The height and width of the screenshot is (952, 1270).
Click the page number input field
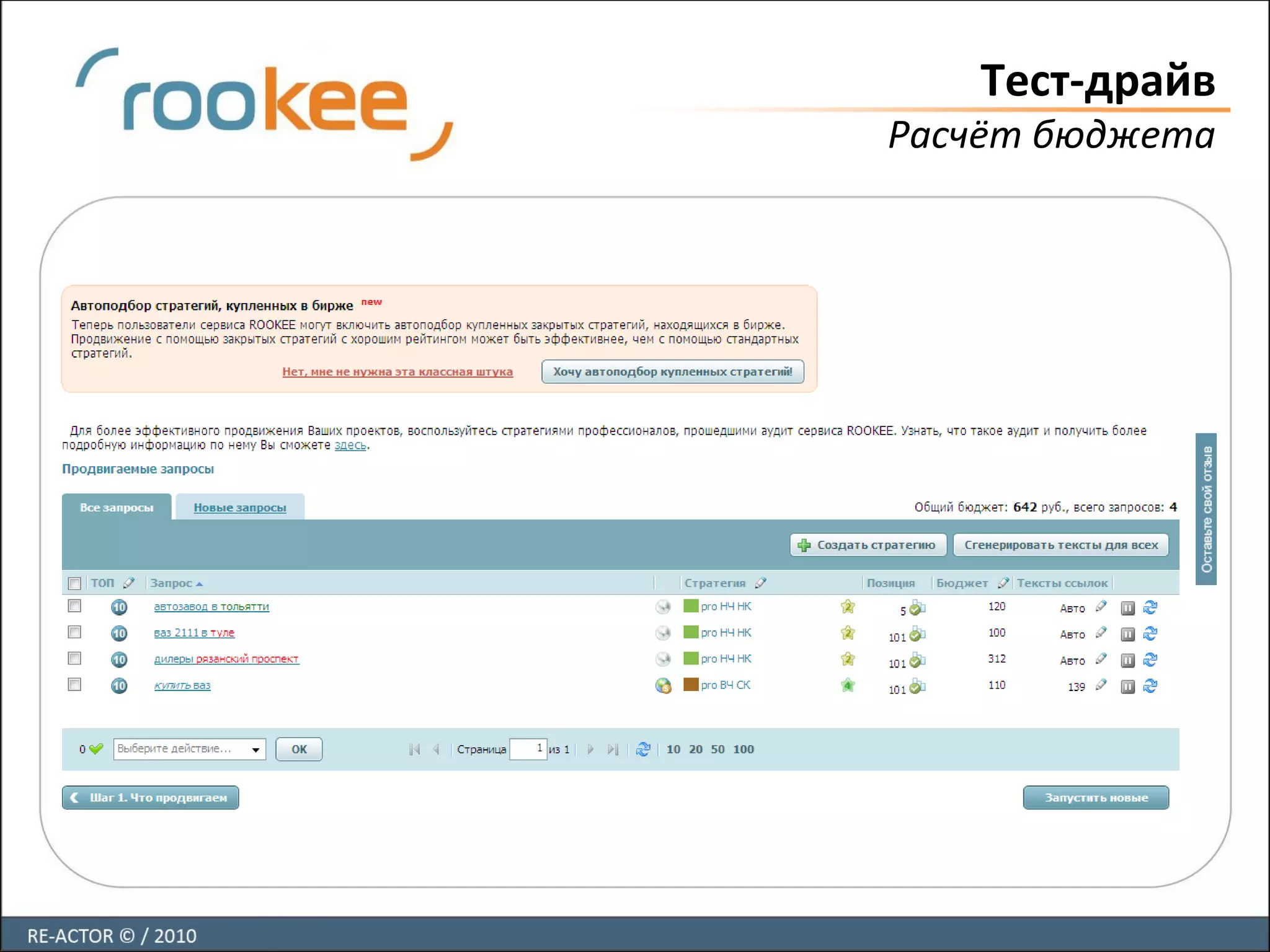(528, 749)
